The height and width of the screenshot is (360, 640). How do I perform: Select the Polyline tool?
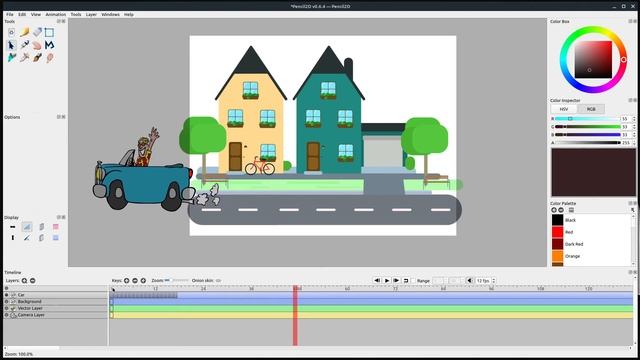(49, 44)
